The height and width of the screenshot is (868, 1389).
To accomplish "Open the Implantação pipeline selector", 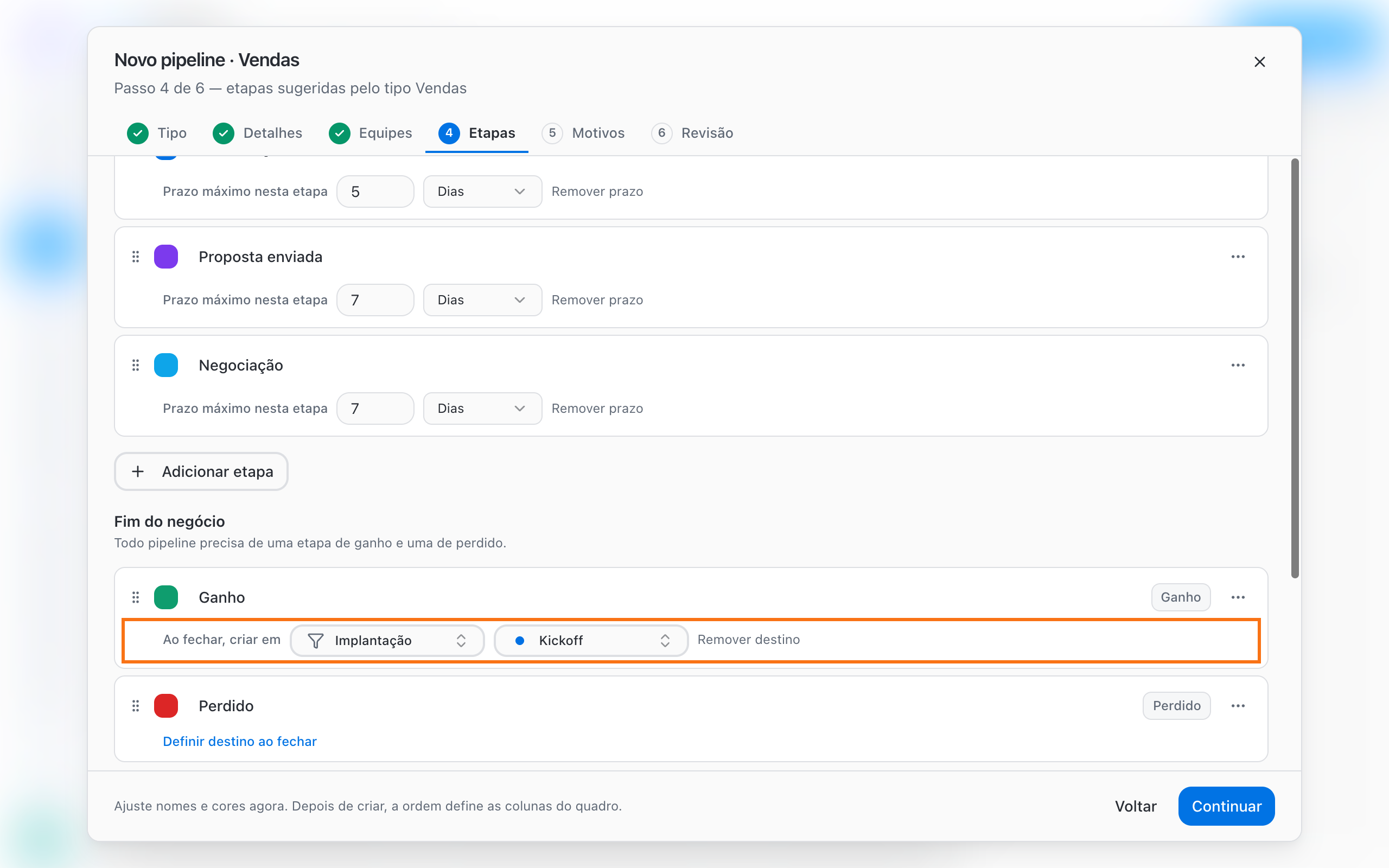I will click(387, 640).
